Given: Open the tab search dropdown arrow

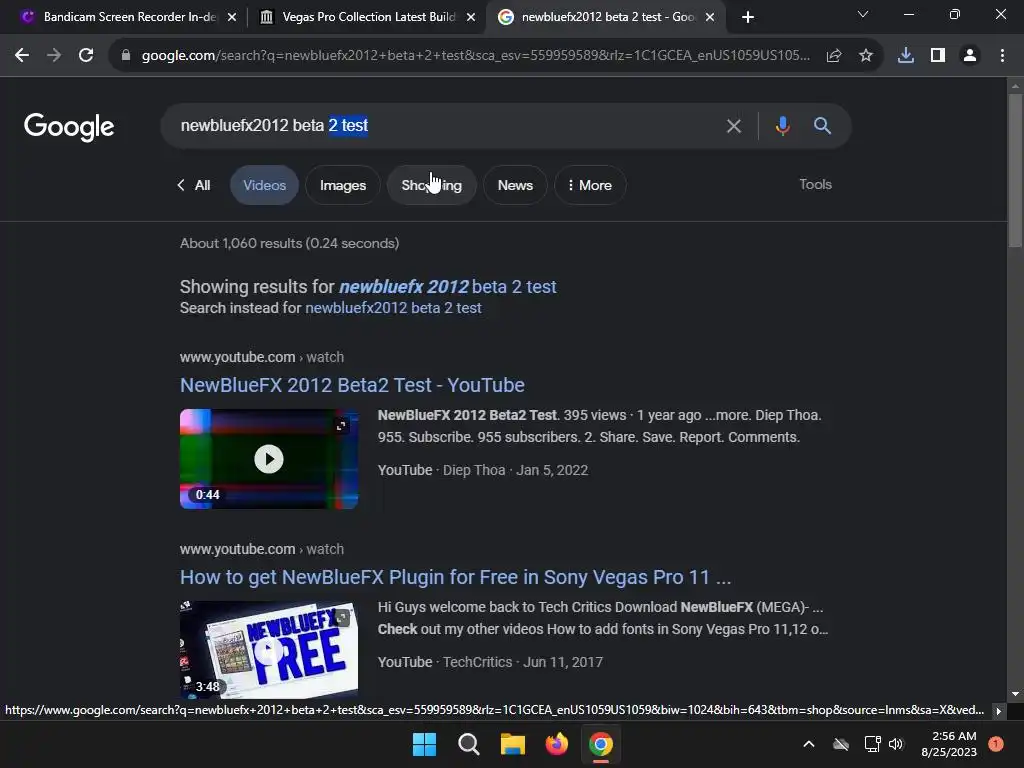Looking at the screenshot, I should coord(863,14).
